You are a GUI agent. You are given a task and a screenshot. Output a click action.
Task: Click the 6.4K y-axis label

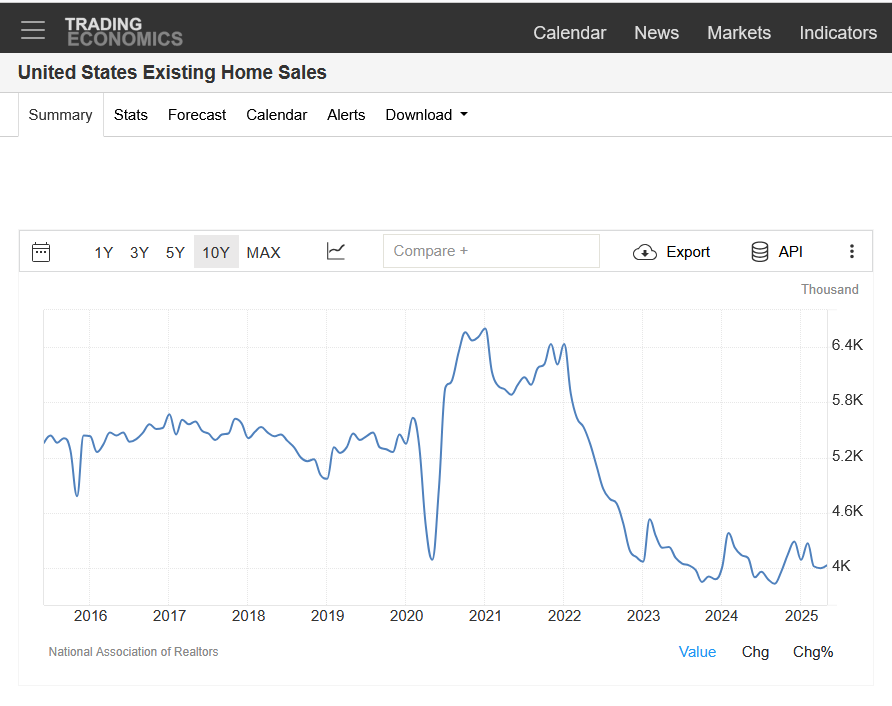pos(847,345)
